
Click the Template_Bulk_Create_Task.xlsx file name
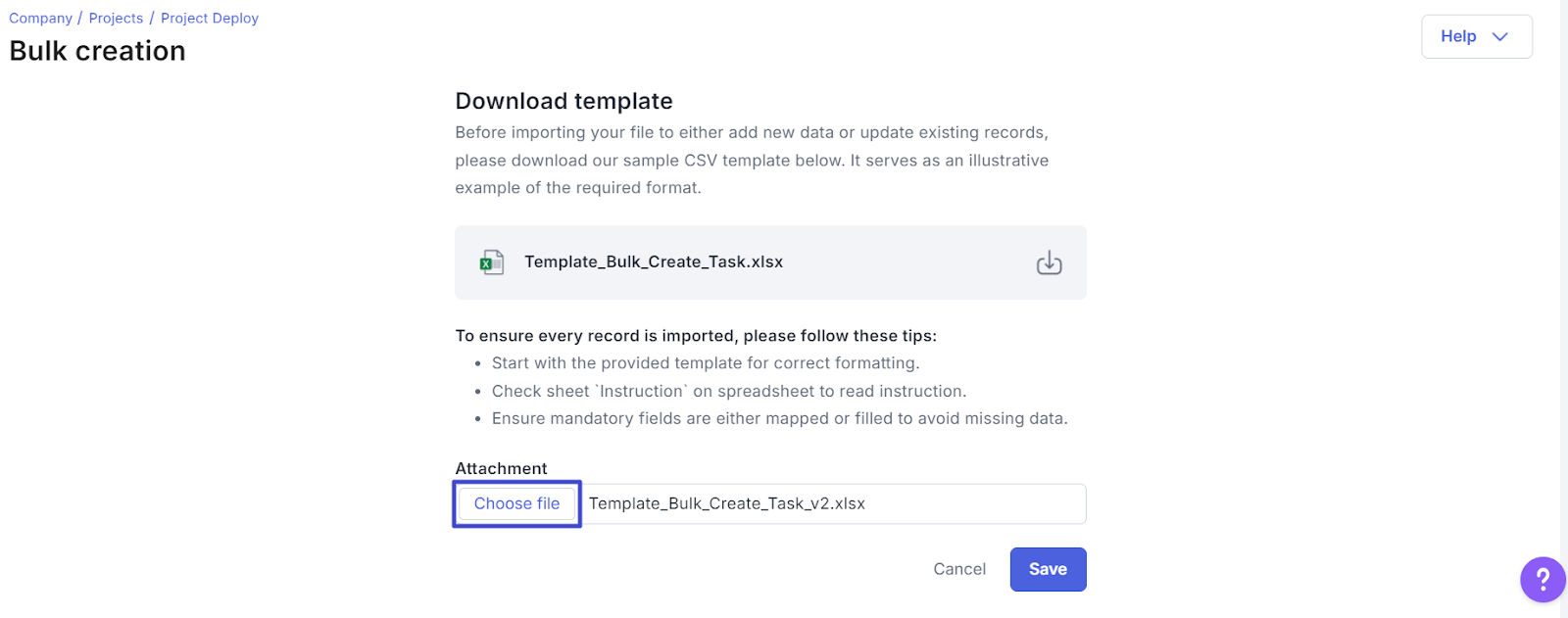pos(654,262)
